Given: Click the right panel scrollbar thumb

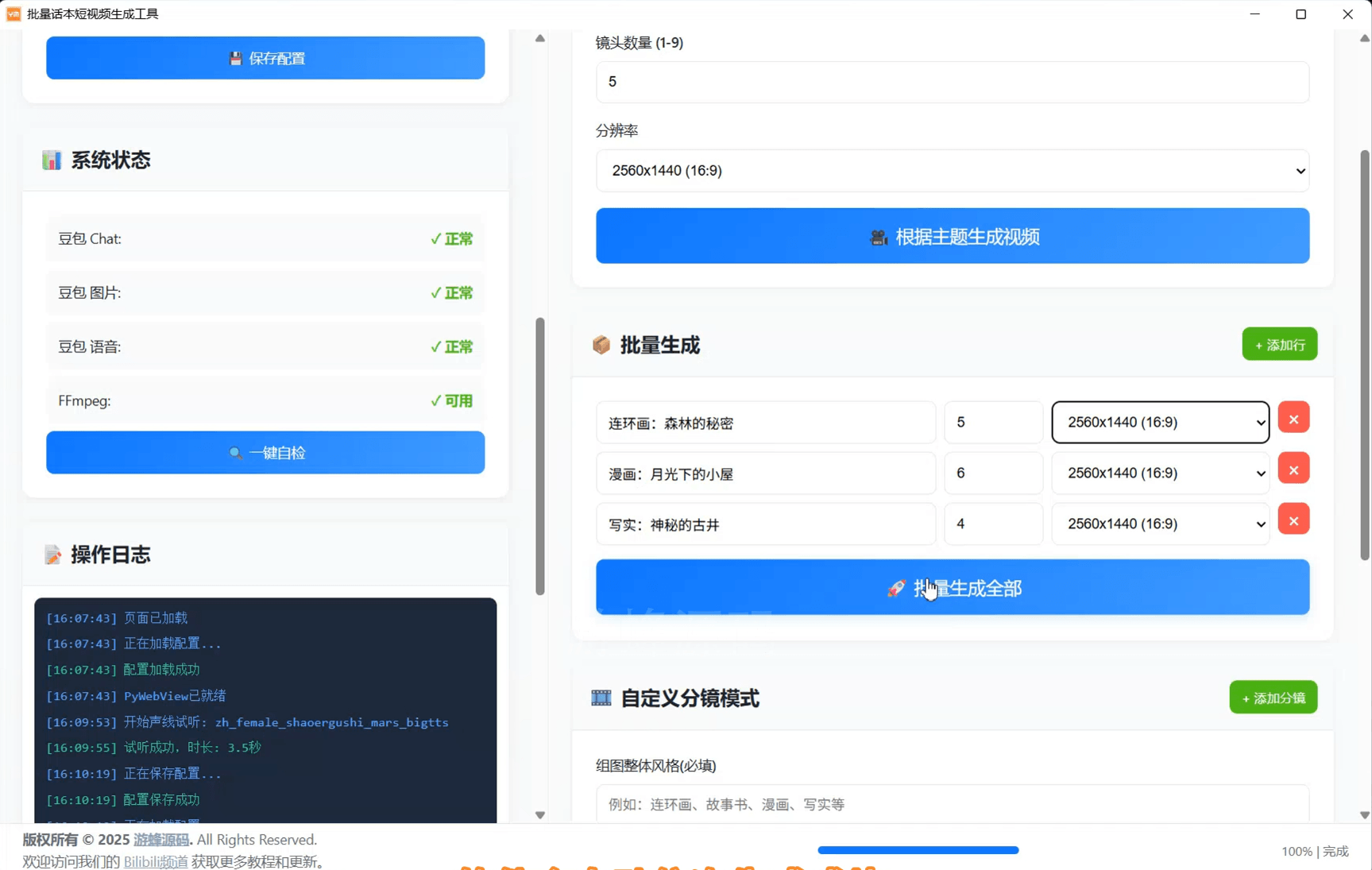Looking at the screenshot, I should click(x=1365, y=355).
